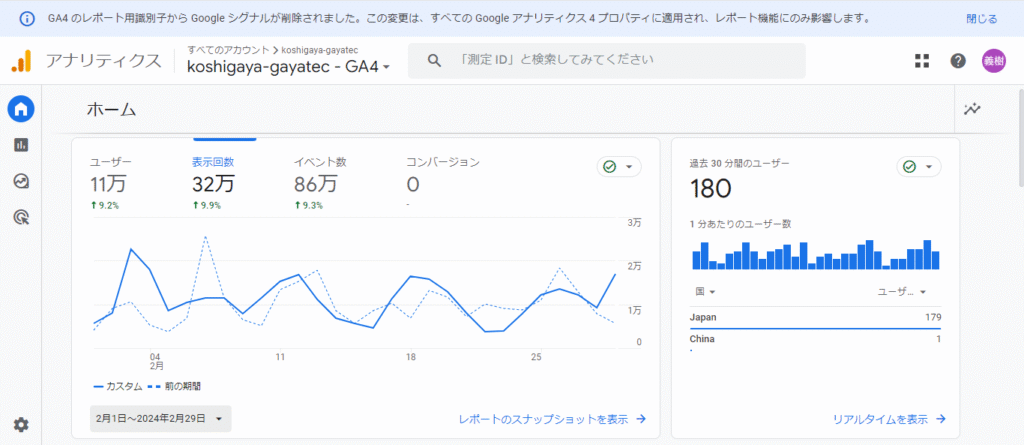The width and height of the screenshot is (1024, 445).
Task: Open the Reports bar-chart icon
Action: coord(21,145)
